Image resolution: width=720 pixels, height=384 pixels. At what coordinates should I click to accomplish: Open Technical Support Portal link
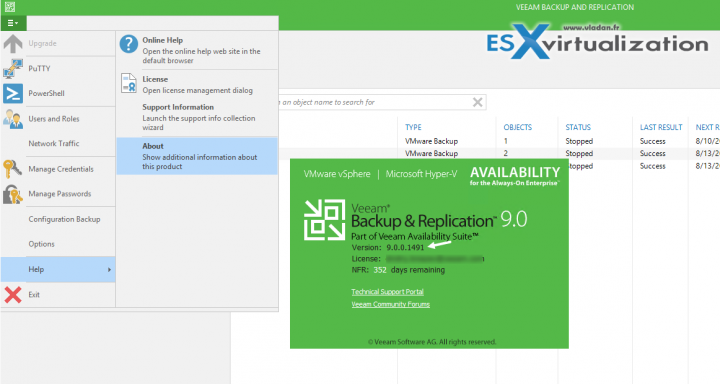388,292
